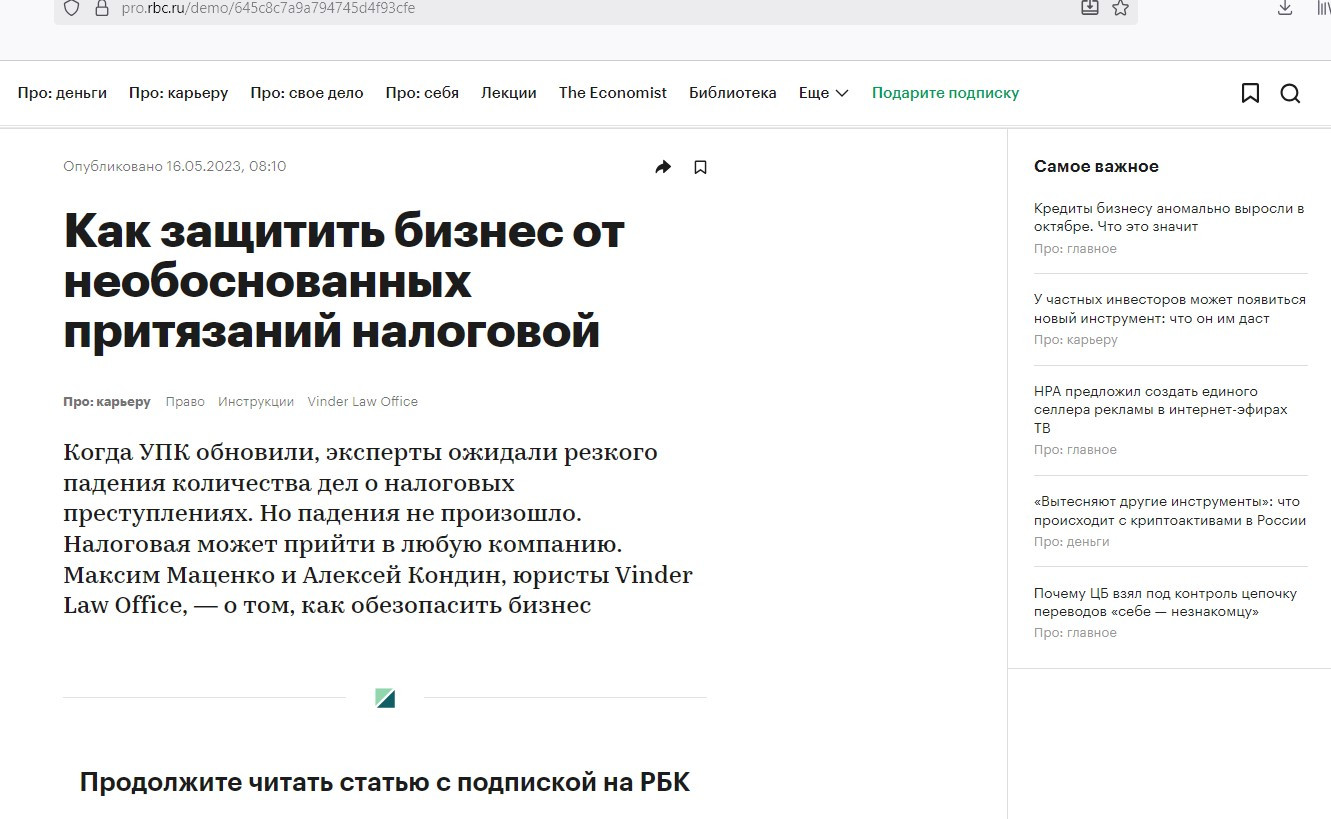The height and width of the screenshot is (819, 1331).
Task: Open the browser downloads arrow icon
Action: [x=1286, y=8]
